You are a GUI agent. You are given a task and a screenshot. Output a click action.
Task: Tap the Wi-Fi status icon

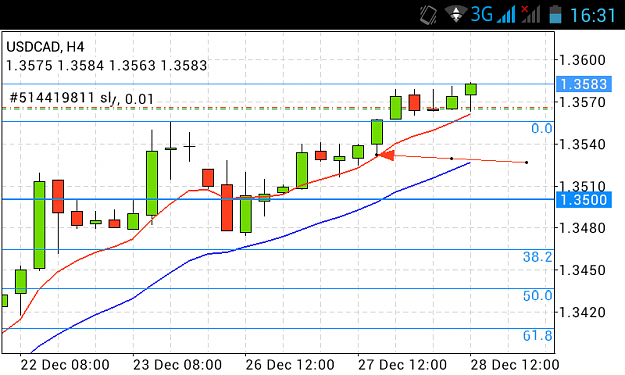pyautogui.click(x=456, y=14)
